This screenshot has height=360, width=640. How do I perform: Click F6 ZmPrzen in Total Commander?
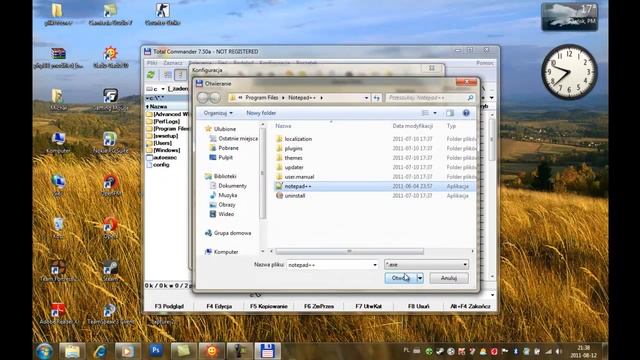tap(319, 306)
